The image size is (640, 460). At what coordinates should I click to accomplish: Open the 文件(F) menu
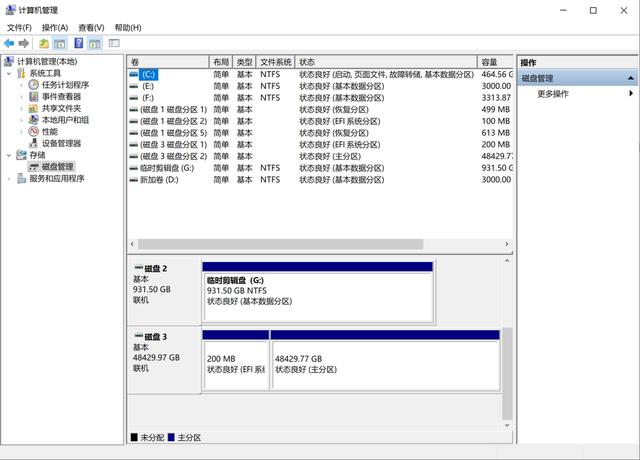pyautogui.click(x=19, y=27)
